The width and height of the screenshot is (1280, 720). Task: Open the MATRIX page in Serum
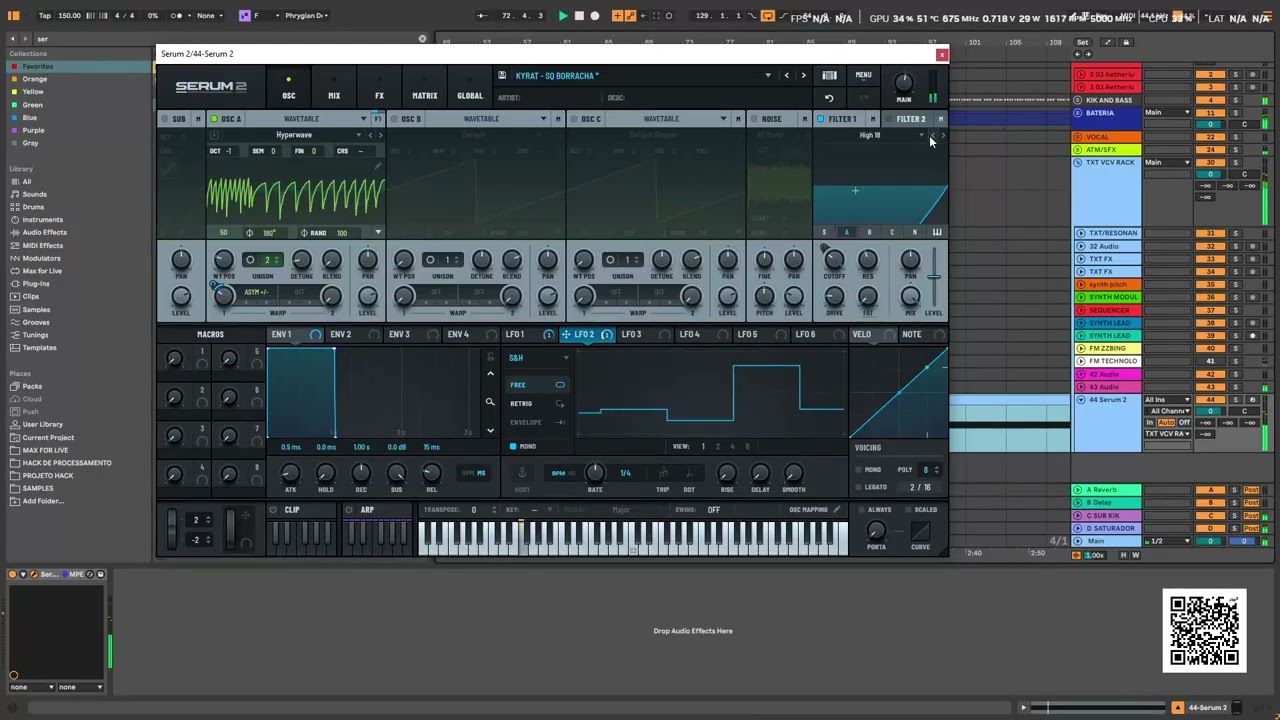pyautogui.click(x=425, y=89)
